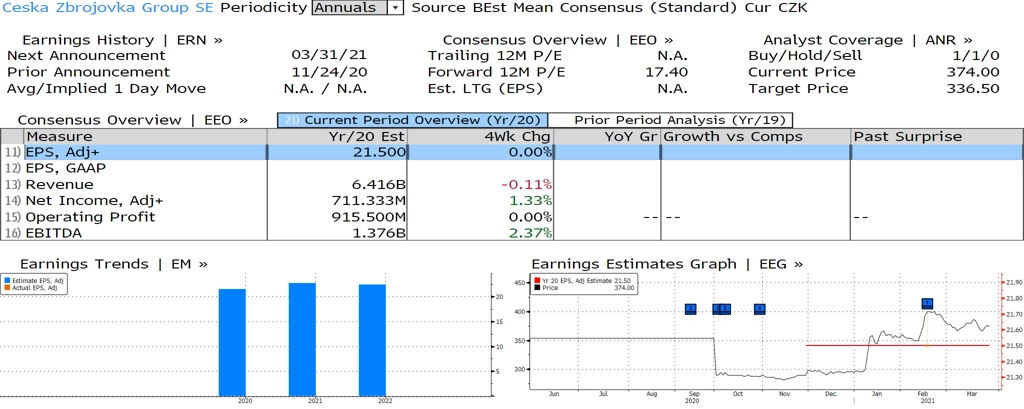Click the Past Surprise column header
This screenshot has width=1024, height=409.
tap(937, 136)
